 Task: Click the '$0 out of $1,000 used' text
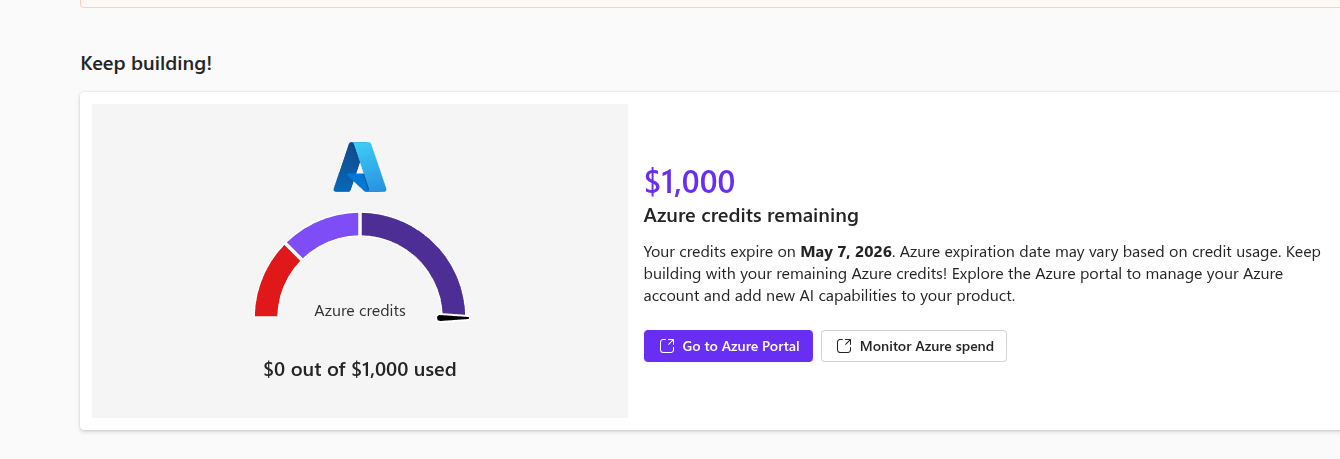[360, 369]
